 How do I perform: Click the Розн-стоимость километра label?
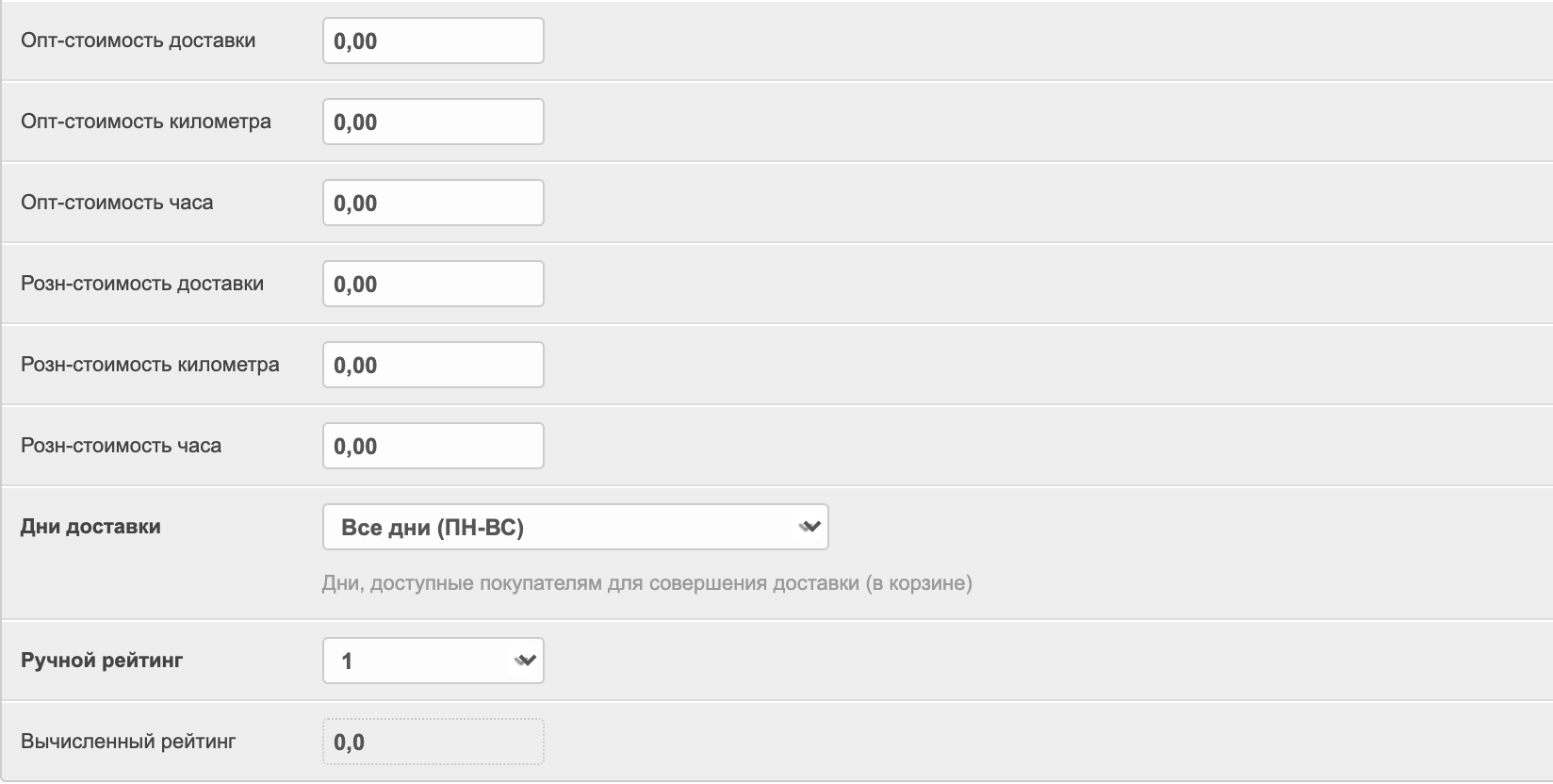tap(150, 365)
